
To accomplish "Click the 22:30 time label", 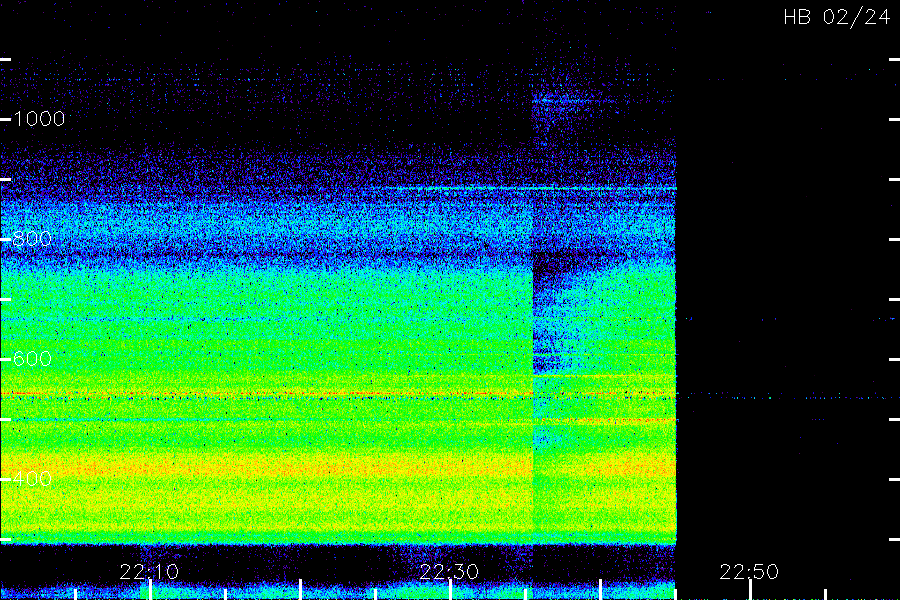I will point(449,571).
